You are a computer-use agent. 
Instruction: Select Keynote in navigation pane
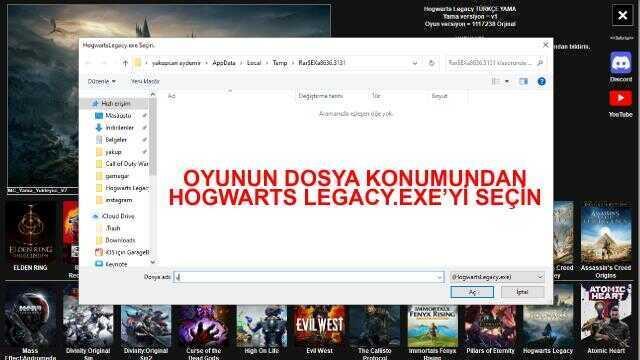(x=116, y=264)
